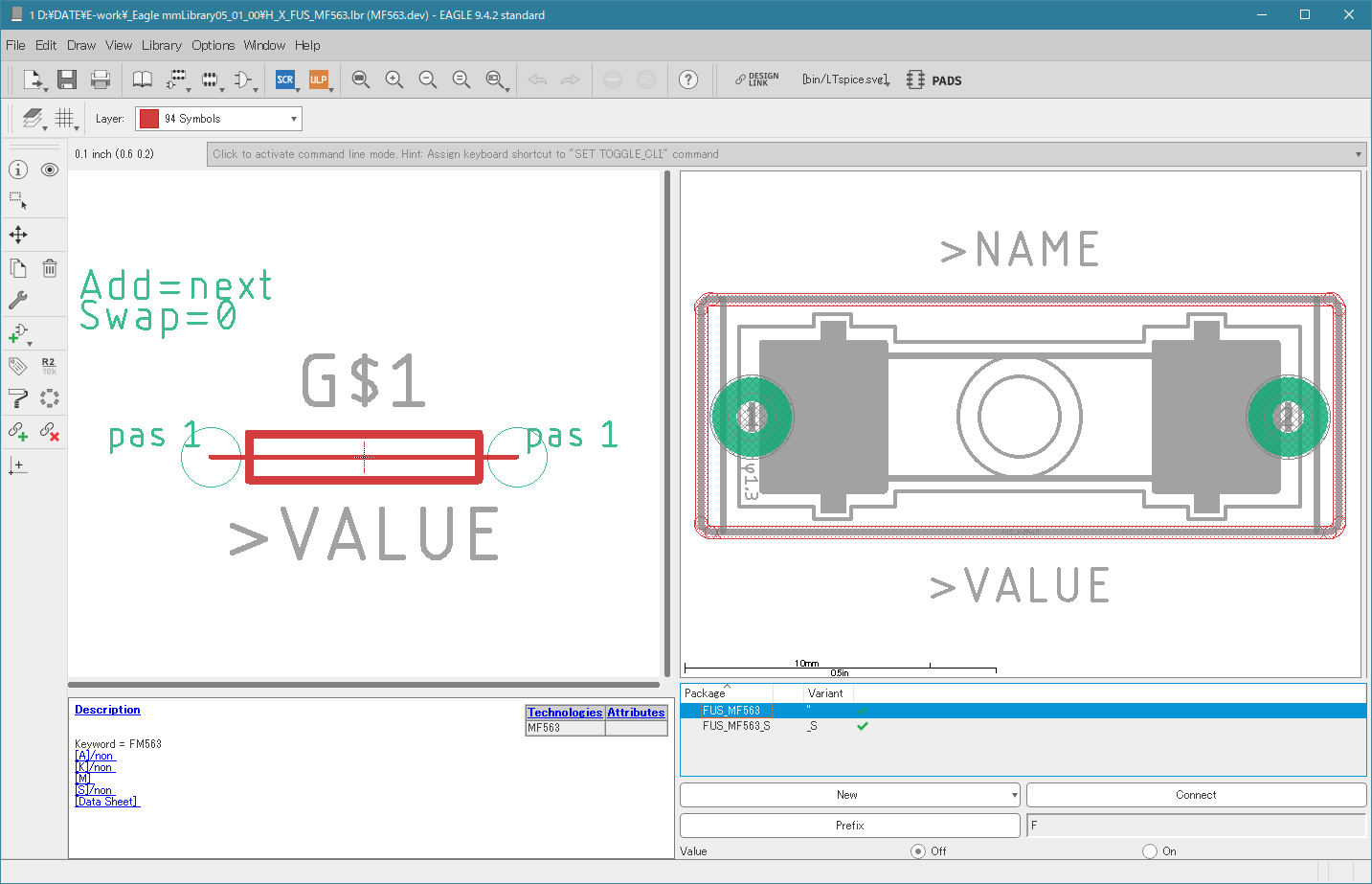
Task: Select the Add gate tool
Action: (18, 333)
